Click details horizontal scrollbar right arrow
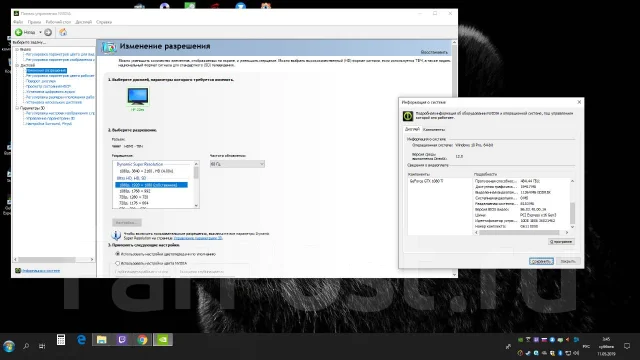This screenshot has height=360, width=640. [x=567, y=233]
